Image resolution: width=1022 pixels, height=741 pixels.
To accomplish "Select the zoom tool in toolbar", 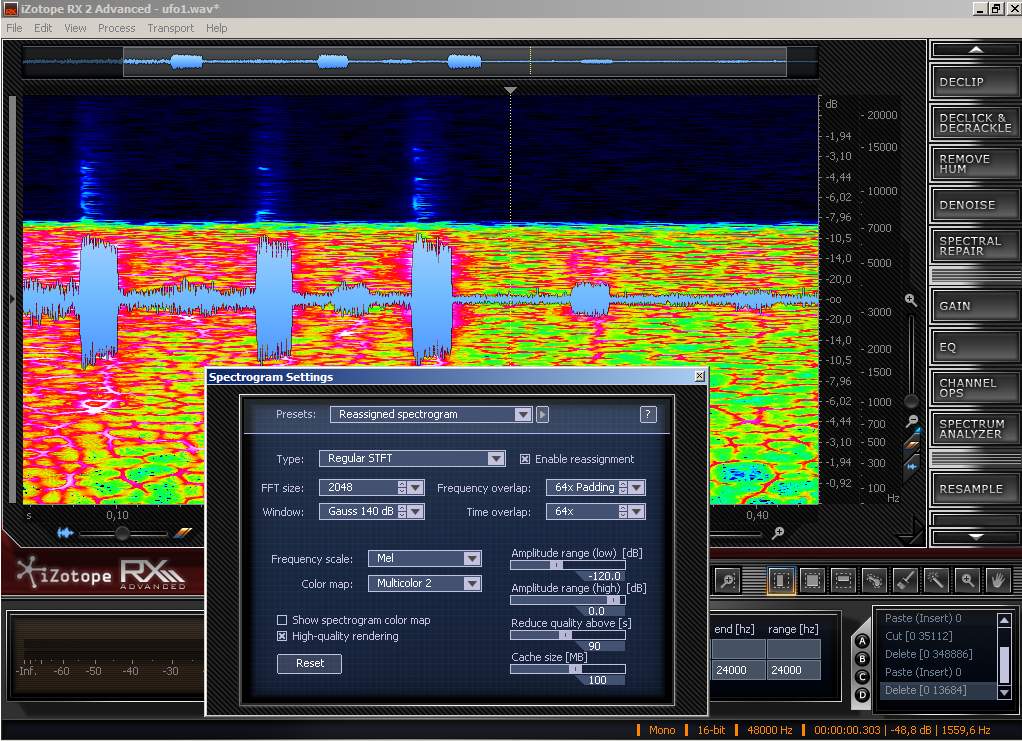I will [967, 579].
